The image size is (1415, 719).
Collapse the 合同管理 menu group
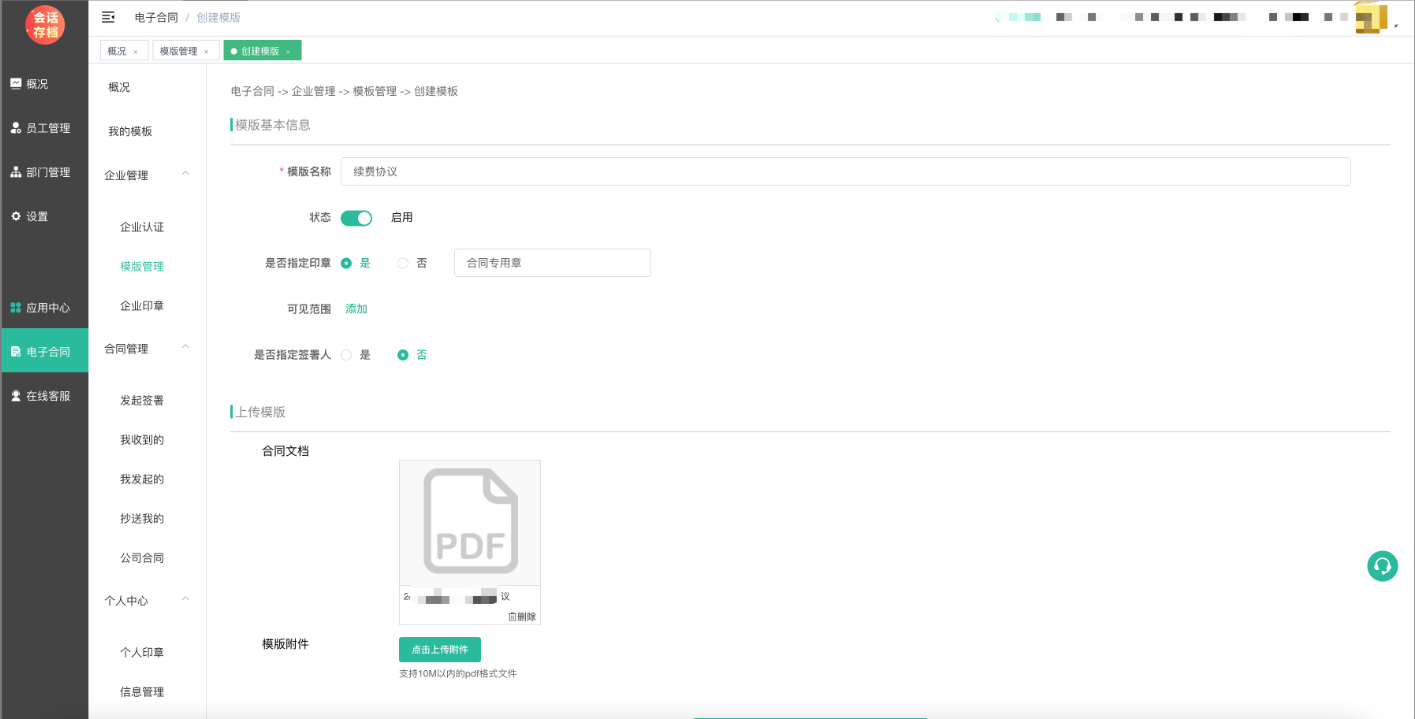click(185, 348)
